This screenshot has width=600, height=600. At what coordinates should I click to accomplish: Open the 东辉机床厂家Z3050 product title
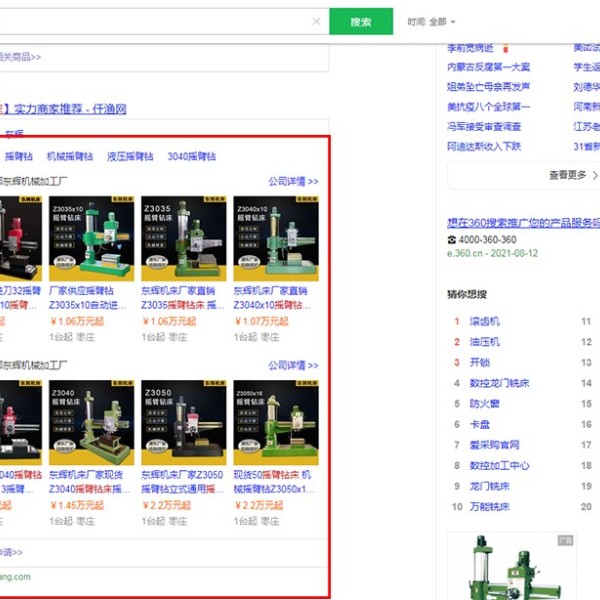point(182,482)
